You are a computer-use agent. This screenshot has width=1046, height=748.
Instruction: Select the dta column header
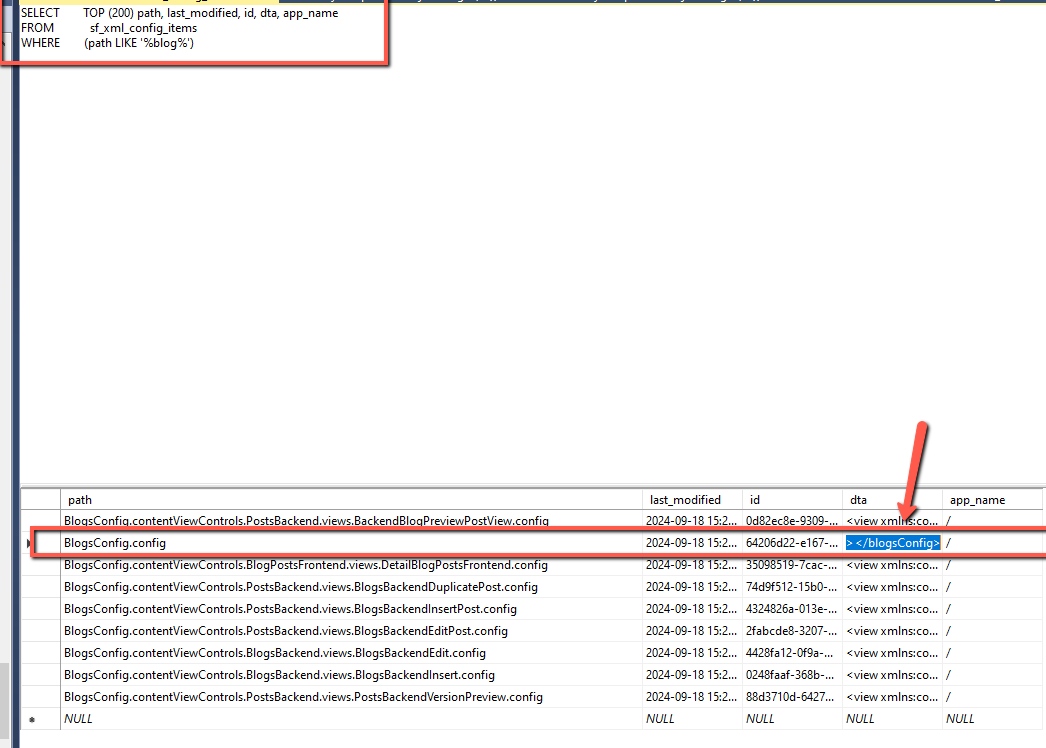(x=892, y=500)
